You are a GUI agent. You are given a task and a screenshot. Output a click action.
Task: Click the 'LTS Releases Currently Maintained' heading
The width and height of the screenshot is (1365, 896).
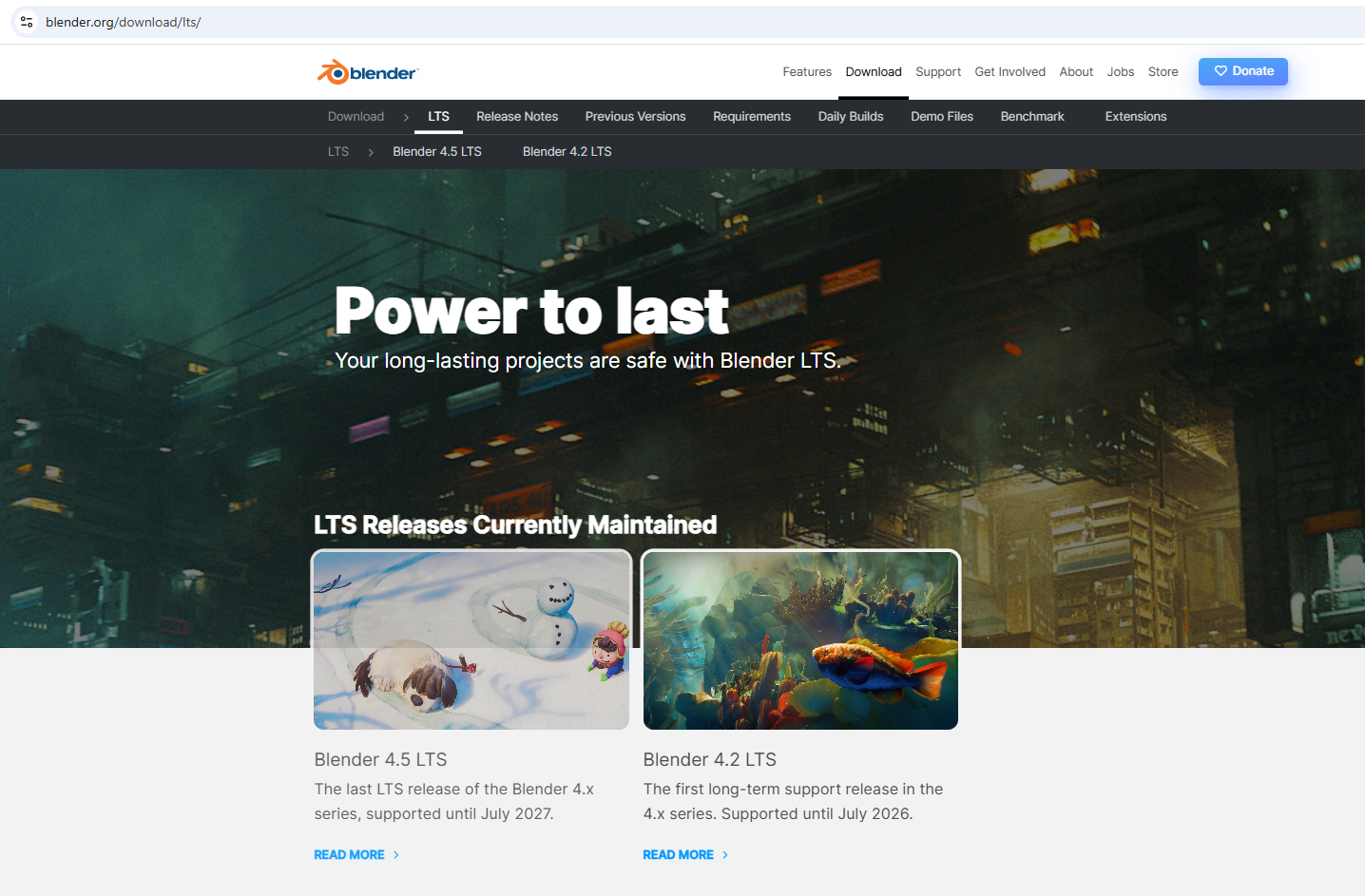515,524
